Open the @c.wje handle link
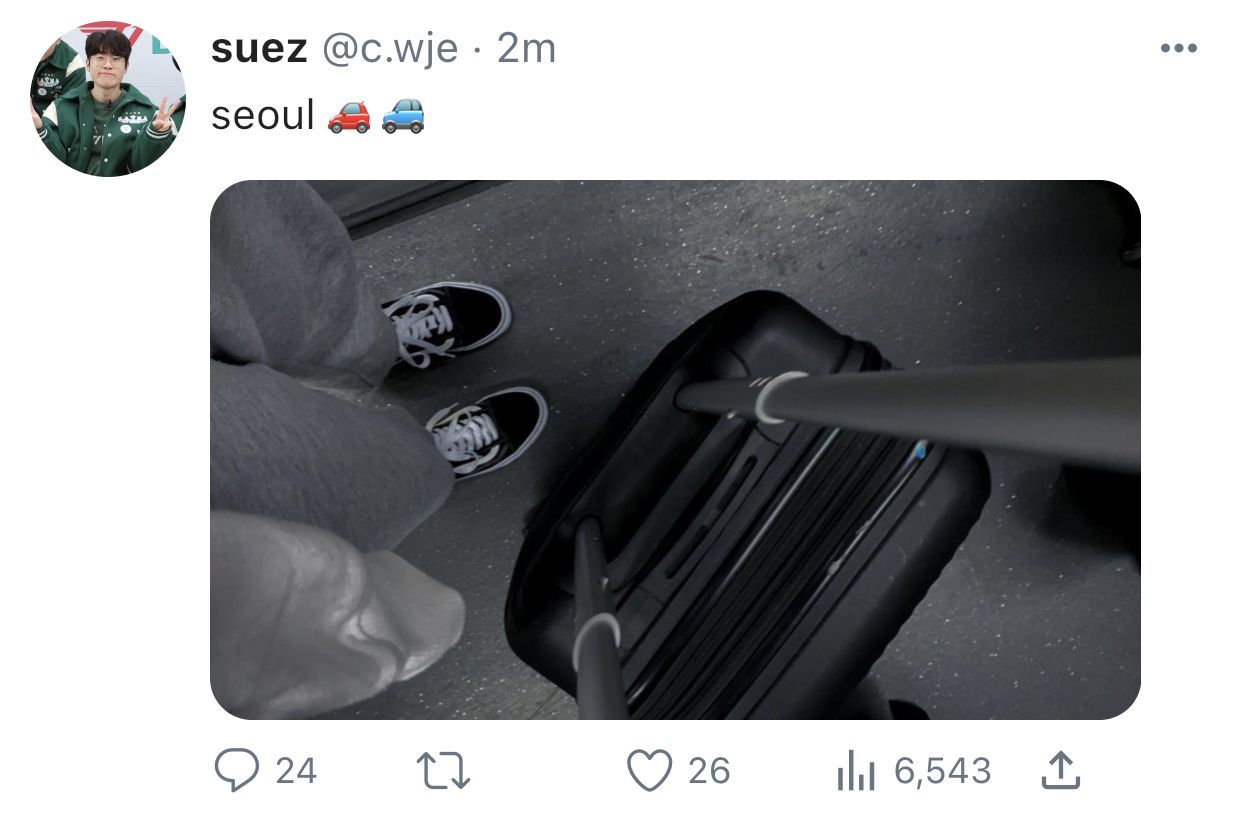The image size is (1242, 816). [389, 48]
